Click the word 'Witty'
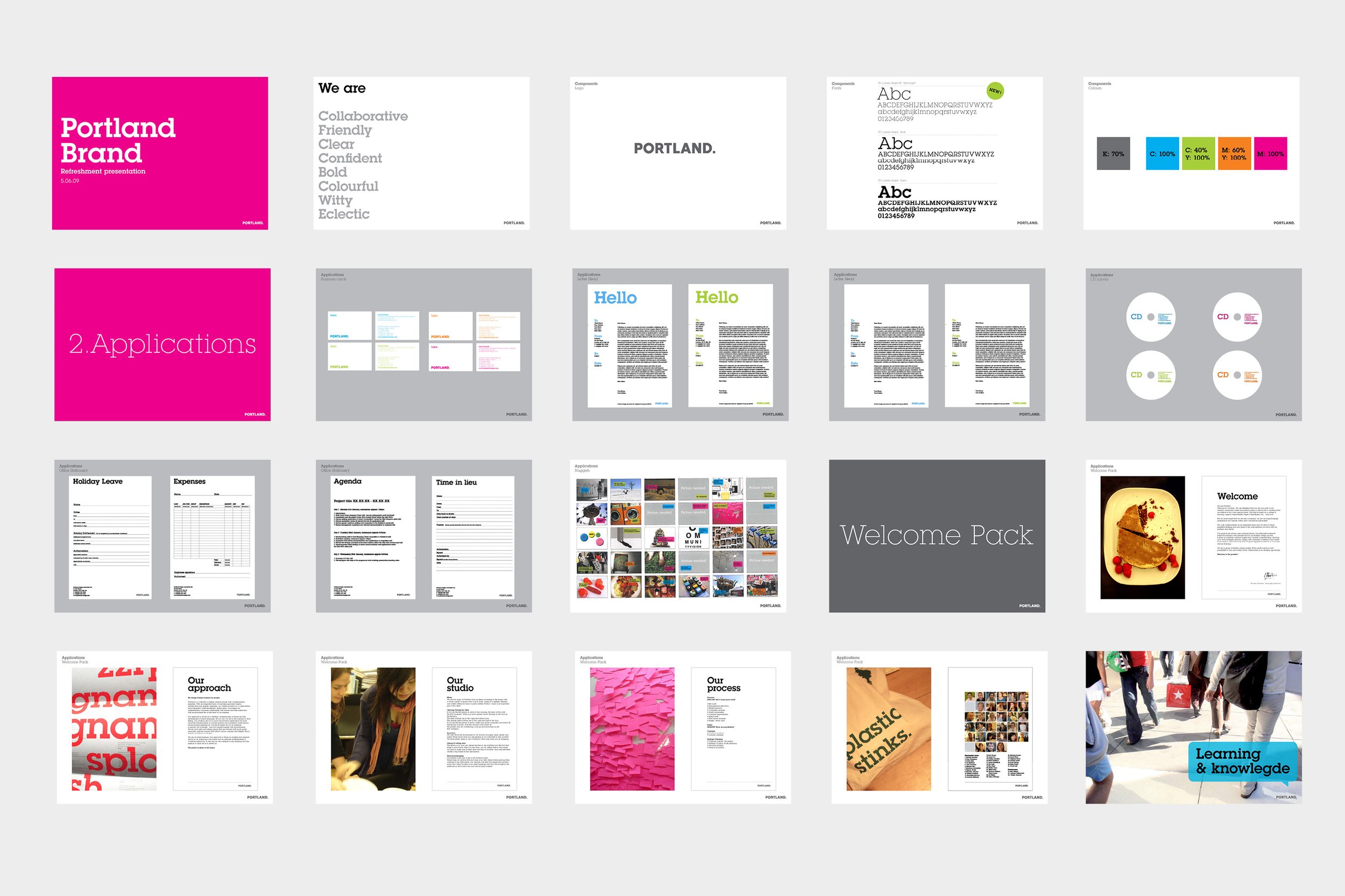The width and height of the screenshot is (1345, 896). coord(335,200)
